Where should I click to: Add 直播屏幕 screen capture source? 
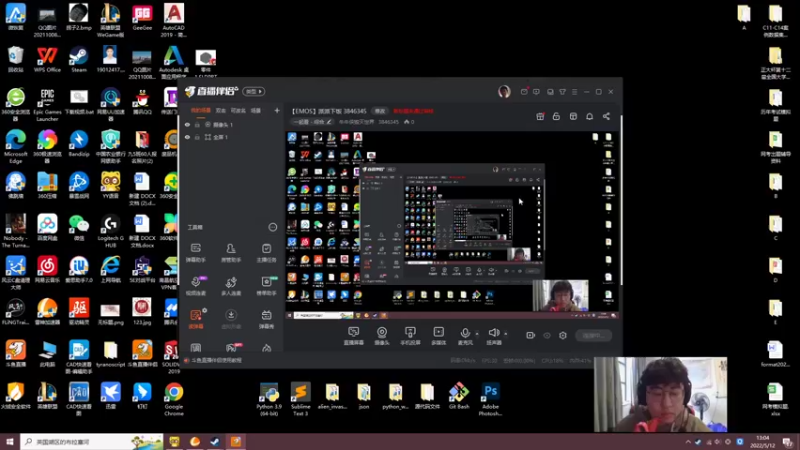353,336
